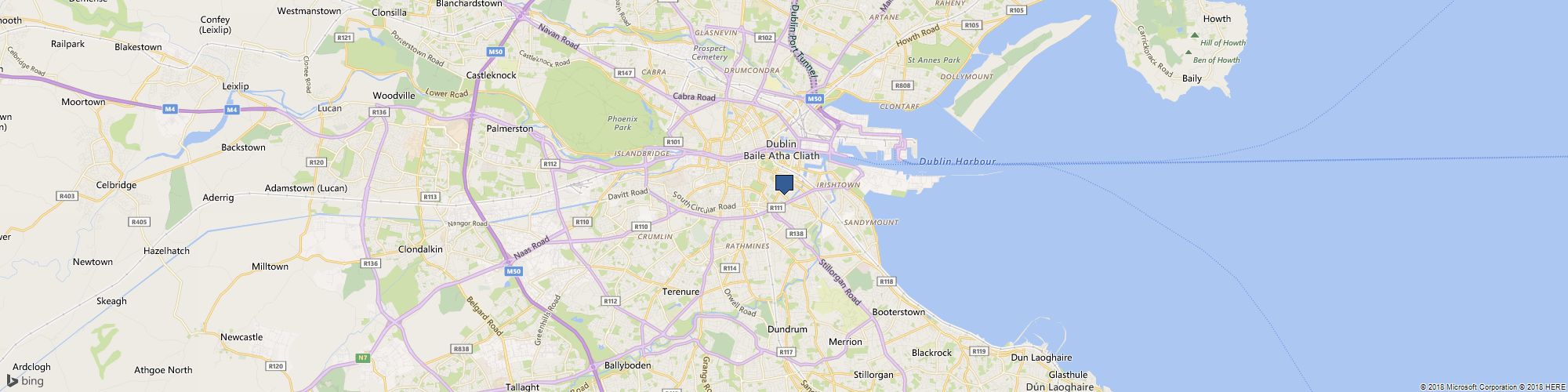The width and height of the screenshot is (1568, 392).
Task: Click the Tallaght place name
Action: (522, 387)
